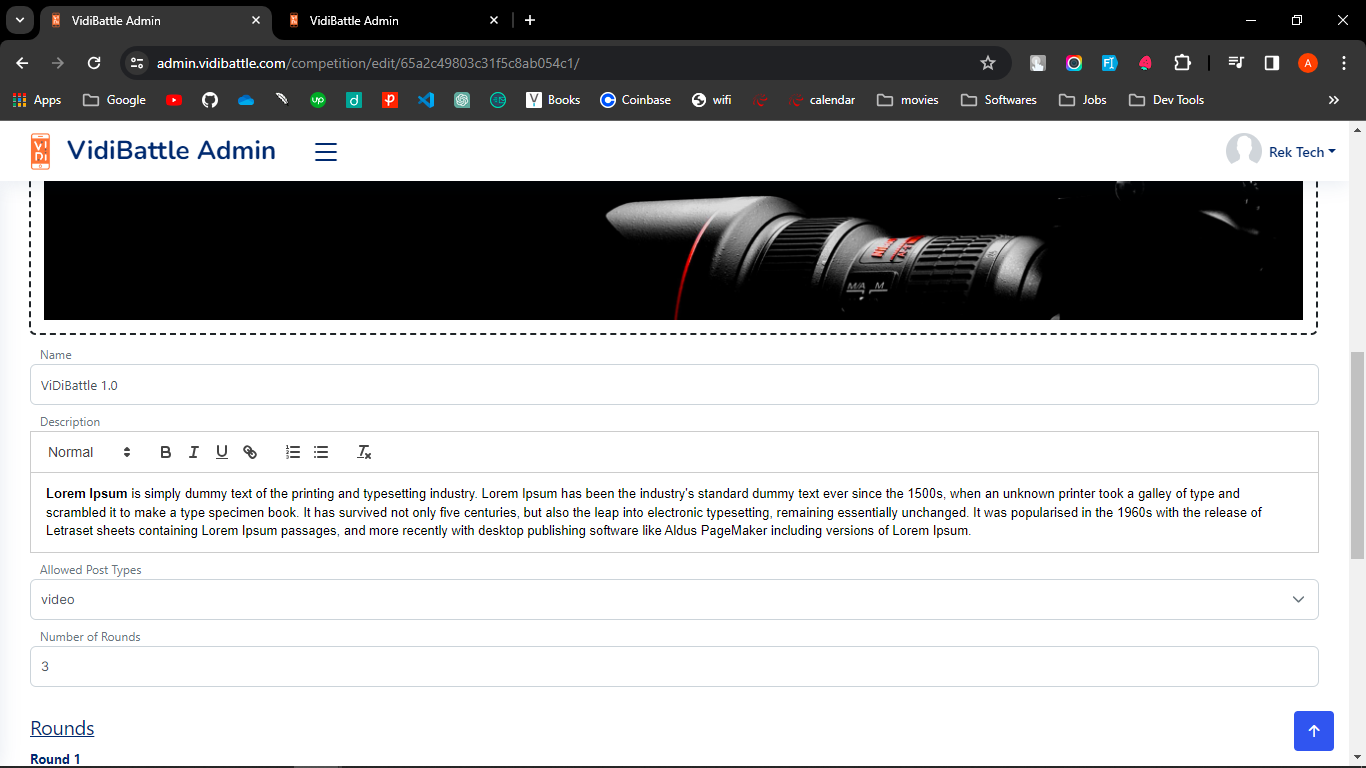Click the Number of Rounds field
The width and height of the screenshot is (1366, 768).
click(674, 666)
